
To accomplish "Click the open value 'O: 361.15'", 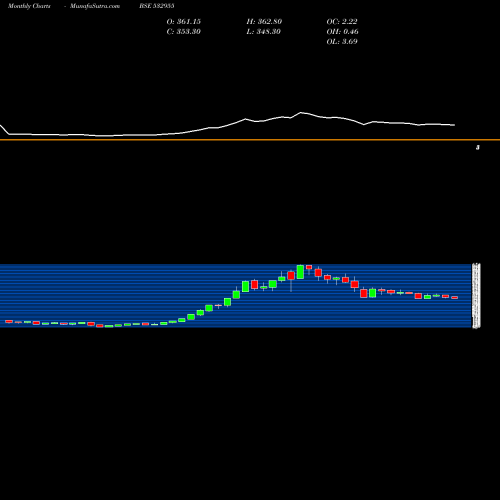I will tap(184, 22).
